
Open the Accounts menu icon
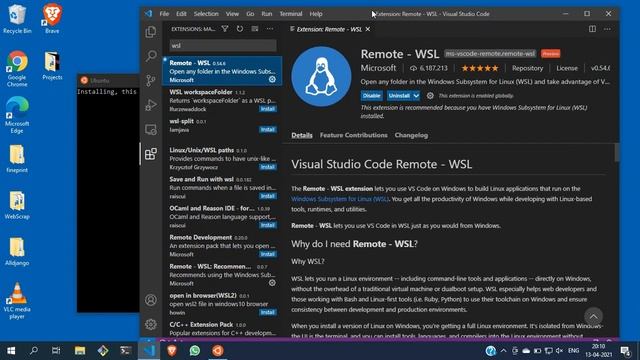[151, 300]
